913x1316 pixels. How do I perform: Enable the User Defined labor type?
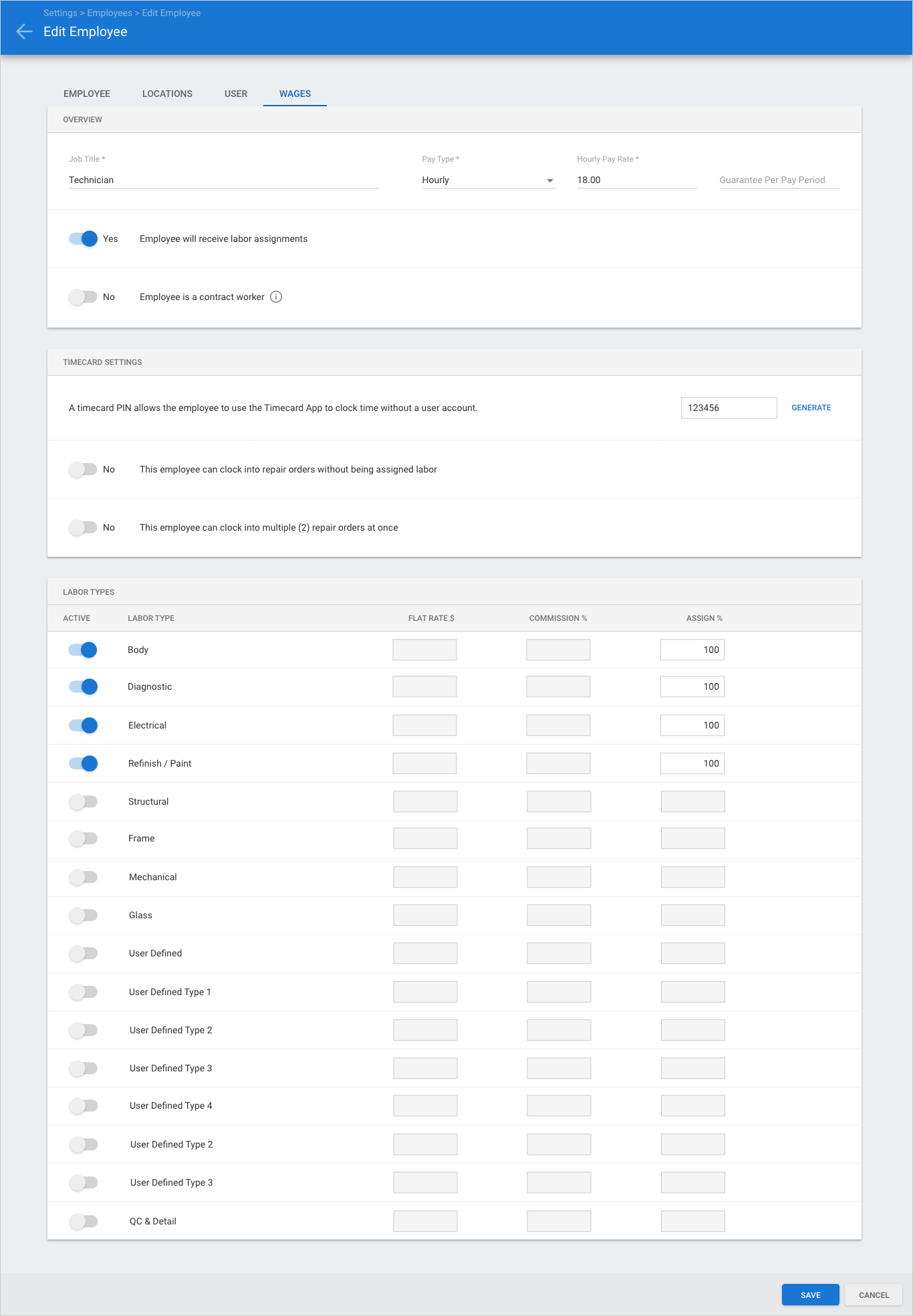coord(84,953)
